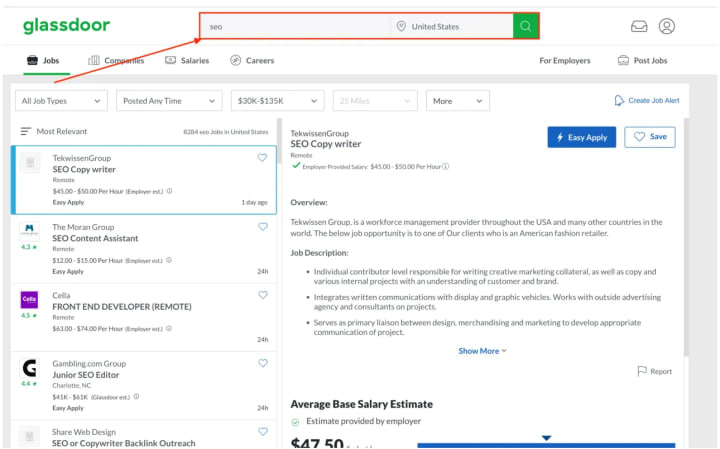The height and width of the screenshot is (449, 720).
Task: Open the inbox tray icon
Action: [x=639, y=26]
